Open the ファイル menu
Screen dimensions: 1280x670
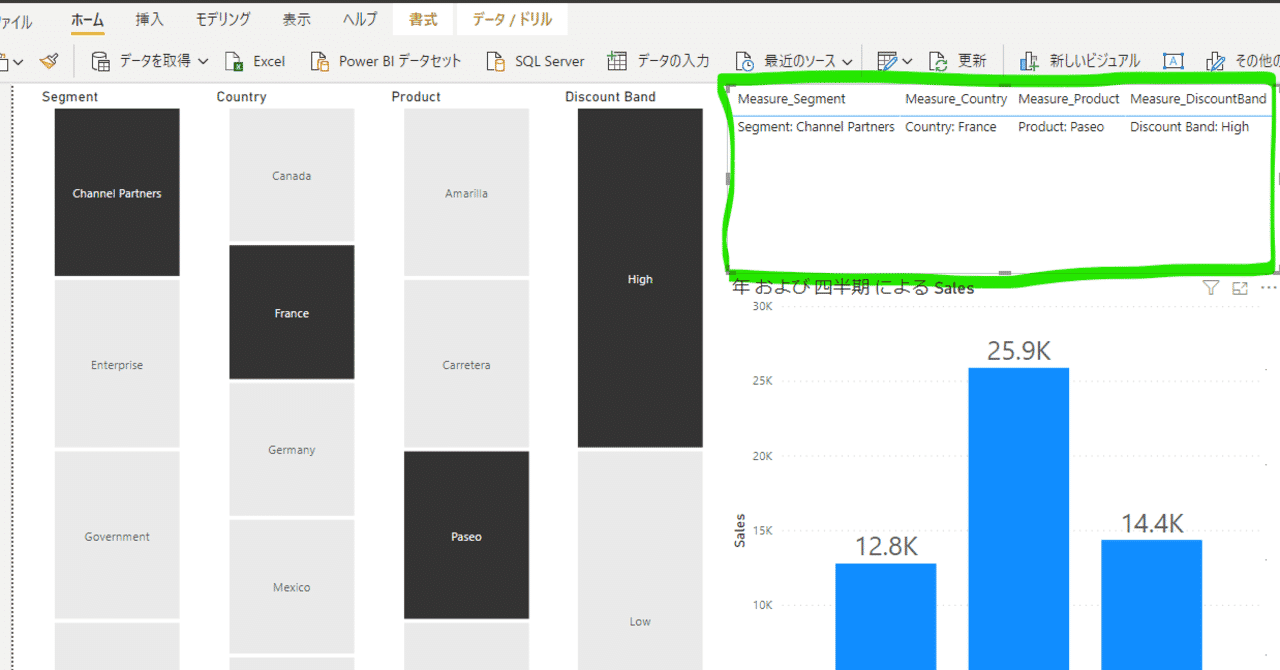click(x=15, y=22)
